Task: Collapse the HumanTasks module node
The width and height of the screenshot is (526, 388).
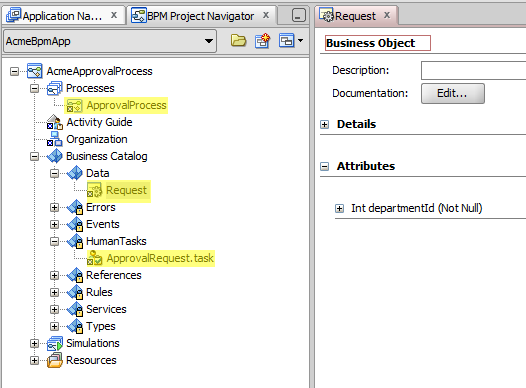Action: (x=54, y=241)
